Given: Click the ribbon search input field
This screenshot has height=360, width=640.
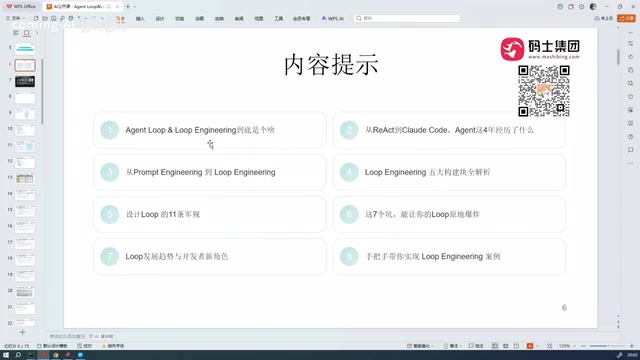Looking at the screenshot, I should 407,18.
